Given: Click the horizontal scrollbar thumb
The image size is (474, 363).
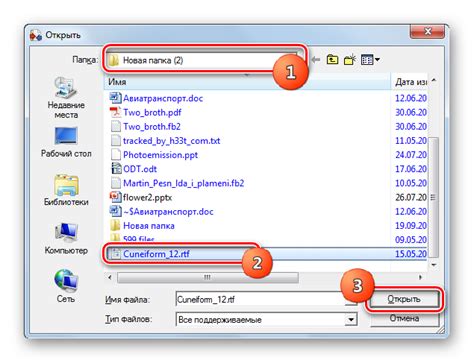Looking at the screenshot, I should (x=208, y=277).
